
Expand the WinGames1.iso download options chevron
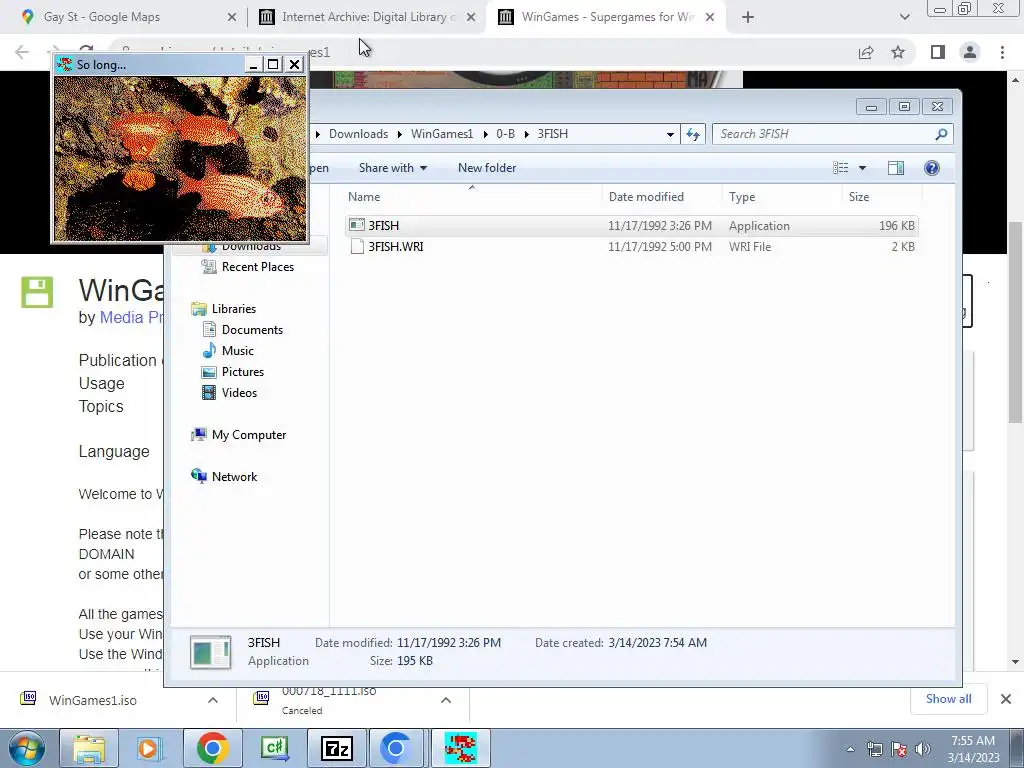(x=213, y=700)
